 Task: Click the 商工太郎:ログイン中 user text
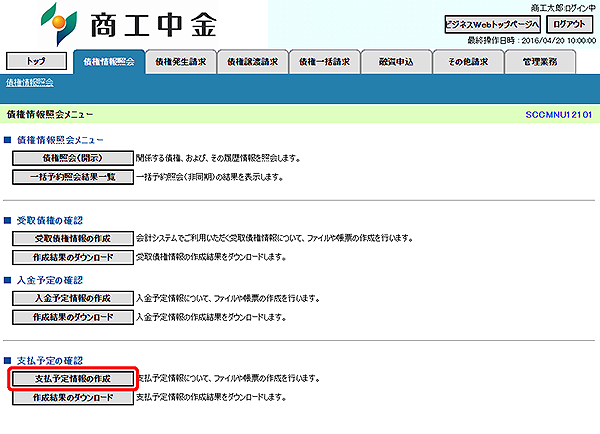(563, 8)
